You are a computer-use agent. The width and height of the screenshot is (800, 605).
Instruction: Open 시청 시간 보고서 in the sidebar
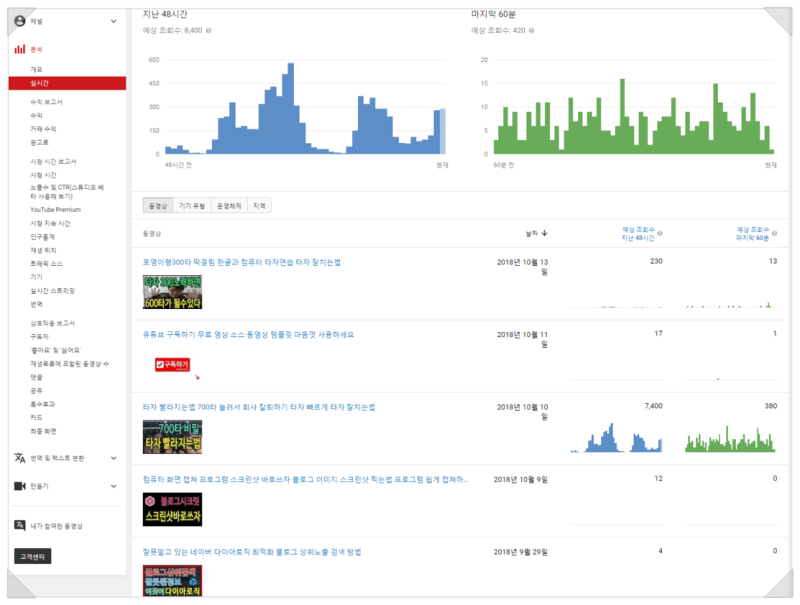[53, 162]
